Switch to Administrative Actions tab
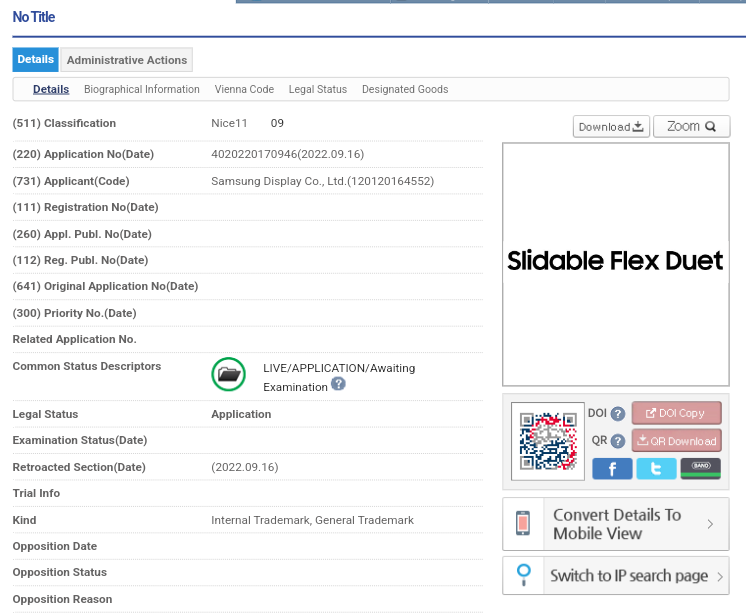 click(127, 60)
